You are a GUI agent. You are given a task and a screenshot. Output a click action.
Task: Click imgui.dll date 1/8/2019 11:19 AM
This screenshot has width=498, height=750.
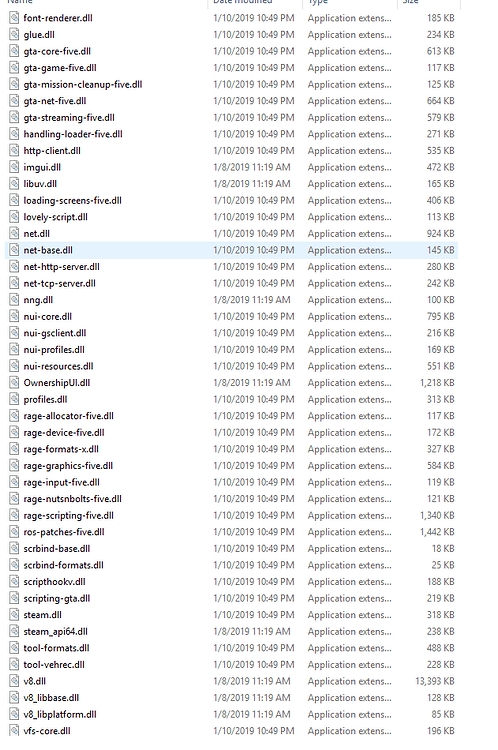[x=252, y=167]
